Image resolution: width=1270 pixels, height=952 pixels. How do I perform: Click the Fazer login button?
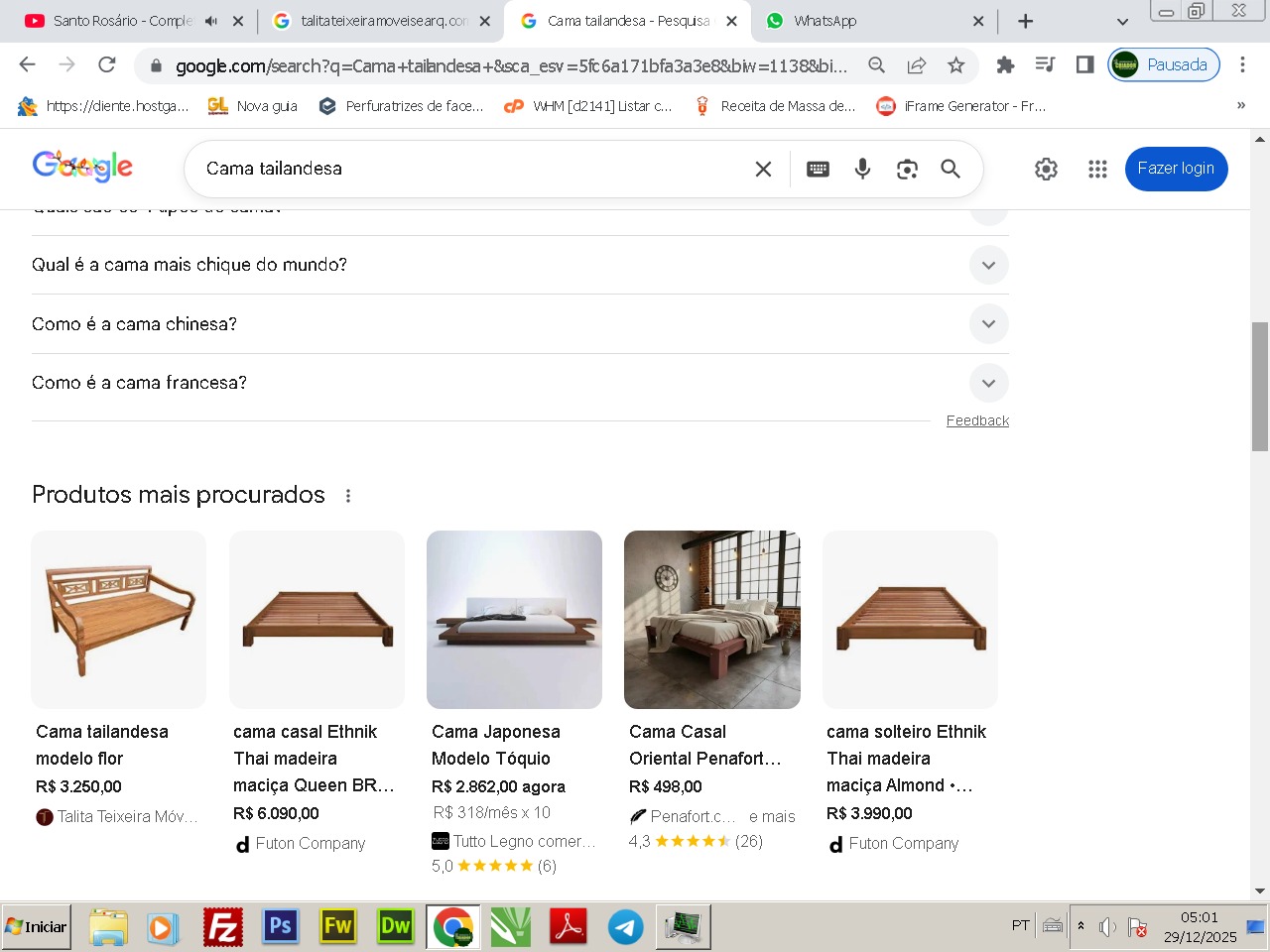coord(1176,169)
